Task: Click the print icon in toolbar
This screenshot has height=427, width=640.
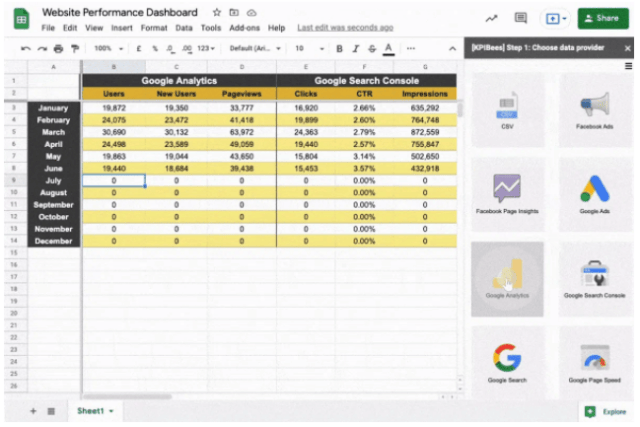Action: click(59, 48)
